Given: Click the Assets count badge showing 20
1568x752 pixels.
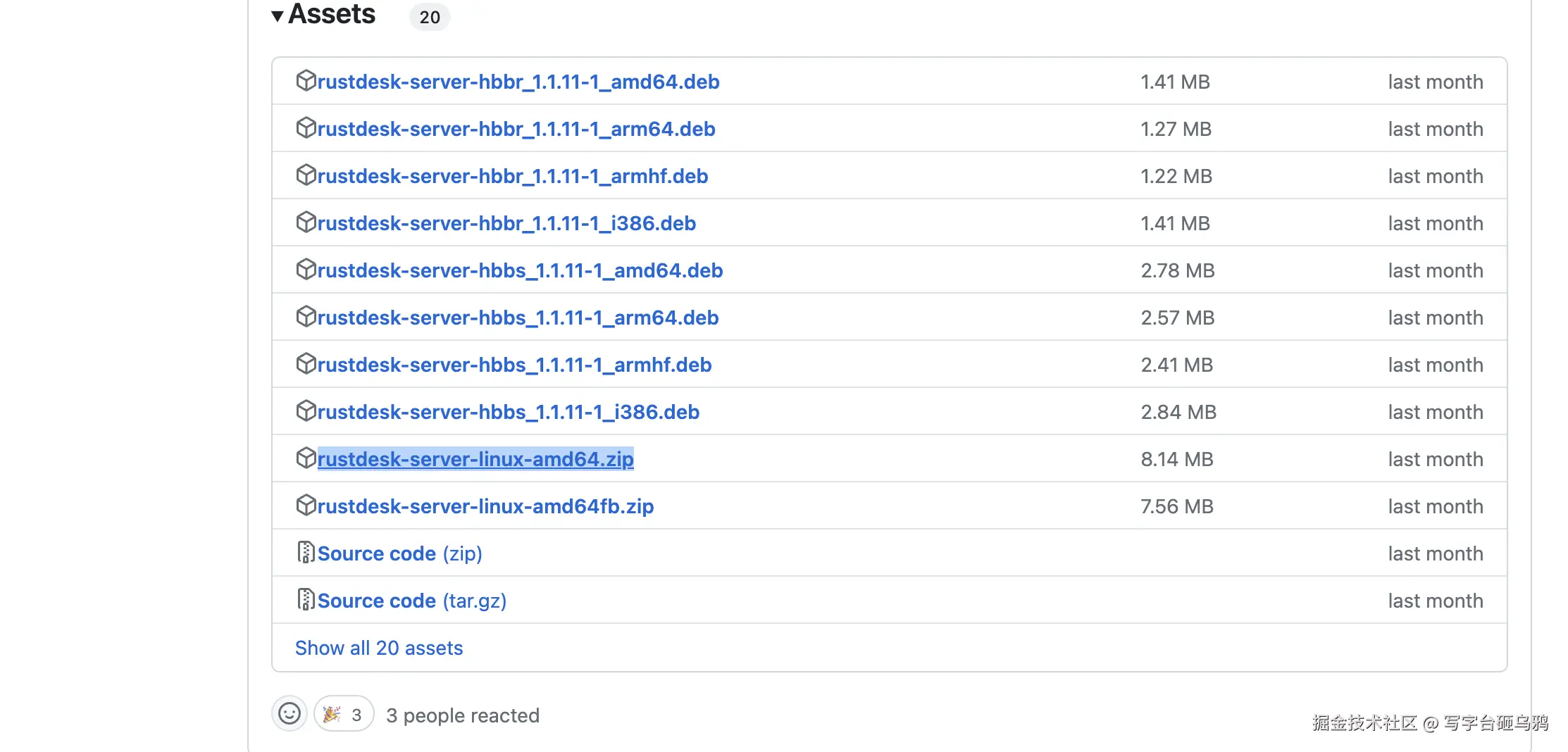Looking at the screenshot, I should click(x=430, y=17).
